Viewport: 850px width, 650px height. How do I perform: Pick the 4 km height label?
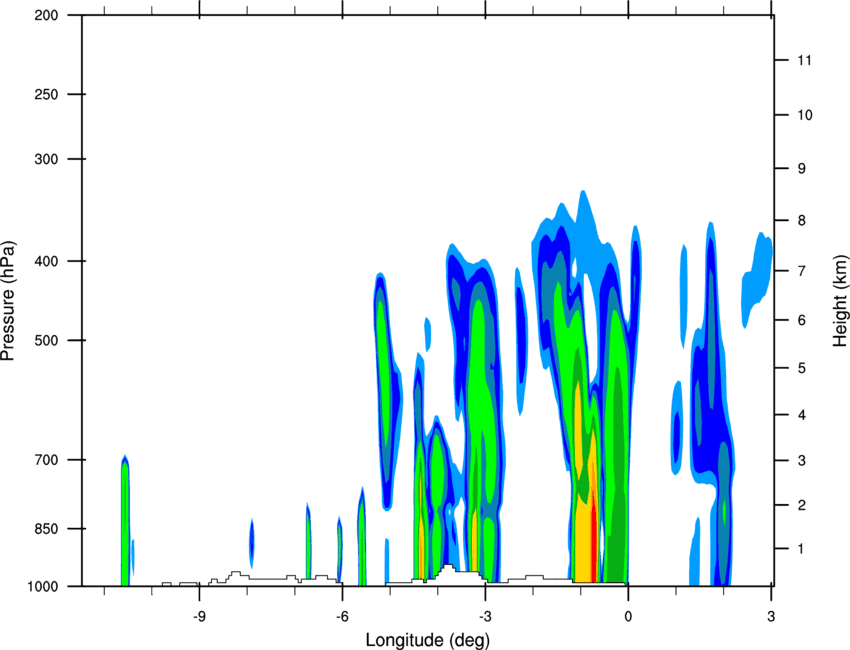802,415
